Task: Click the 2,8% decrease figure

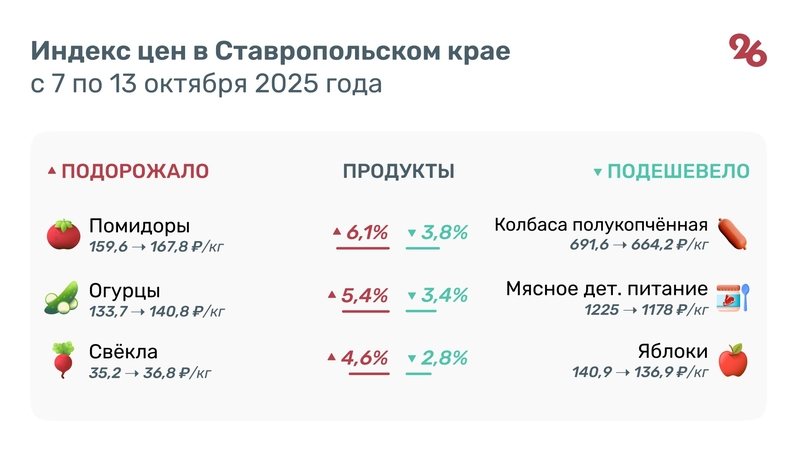Action: tap(444, 358)
